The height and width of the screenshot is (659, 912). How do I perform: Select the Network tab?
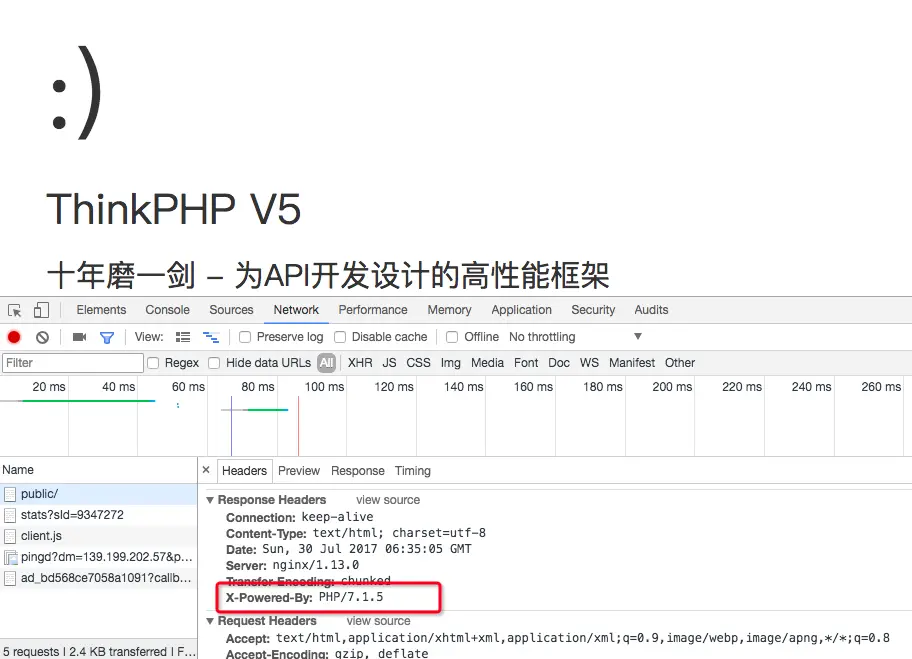coord(296,310)
